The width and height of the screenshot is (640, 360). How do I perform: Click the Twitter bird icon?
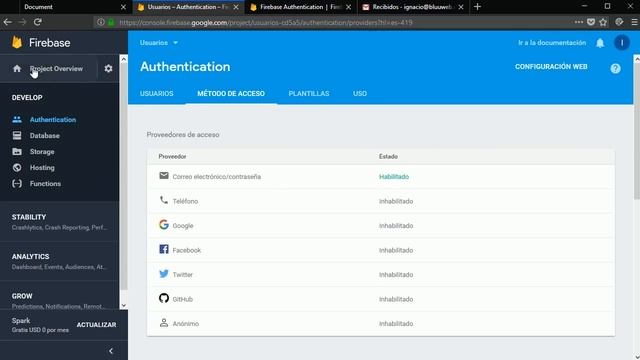(164, 273)
